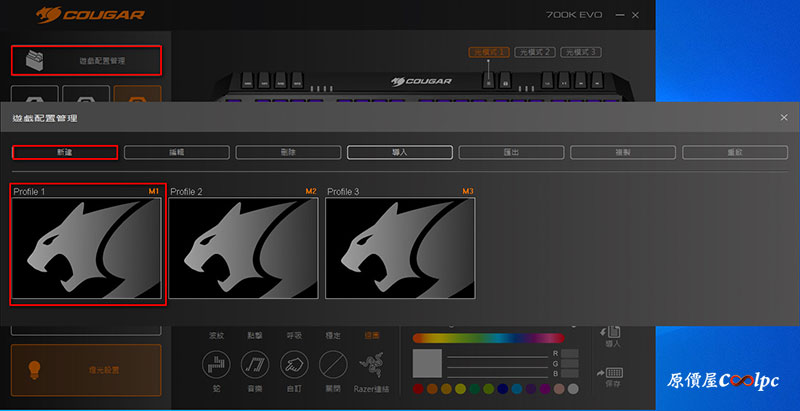Viewport: 800px width, 411px height.
Task: Select the lighting off (關閉) slash icon
Action: tap(333, 364)
